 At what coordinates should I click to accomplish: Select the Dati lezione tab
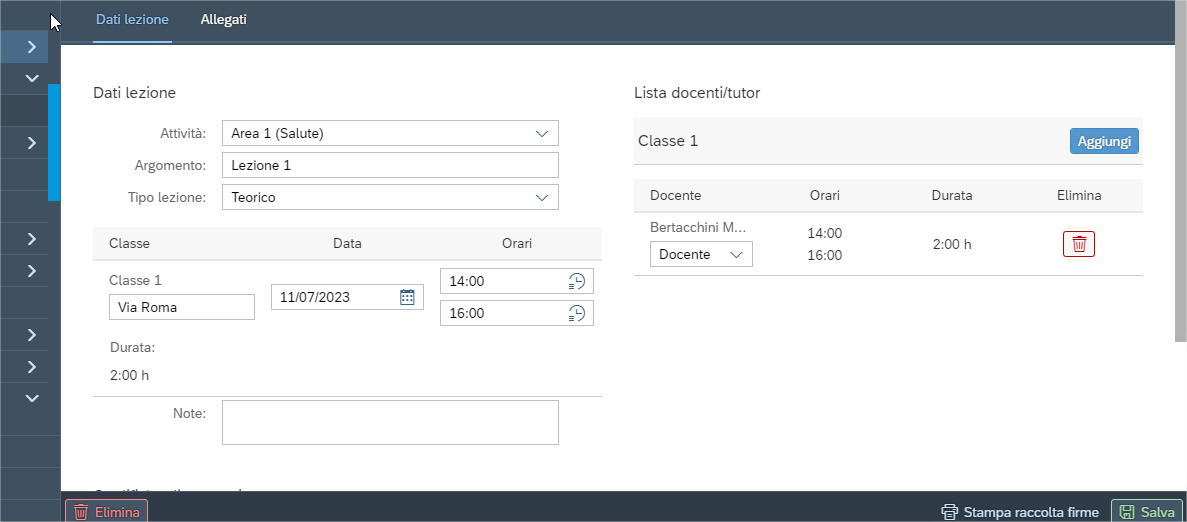(132, 20)
